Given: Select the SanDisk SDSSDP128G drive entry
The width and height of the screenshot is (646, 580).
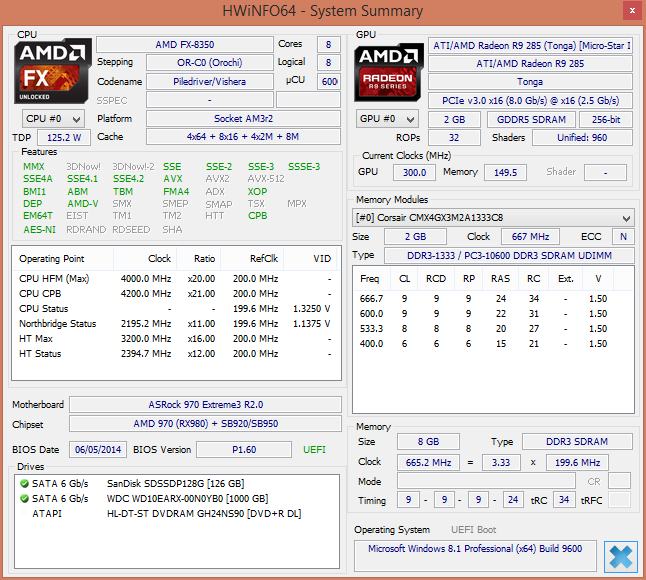Looking at the screenshot, I should coord(176,483).
